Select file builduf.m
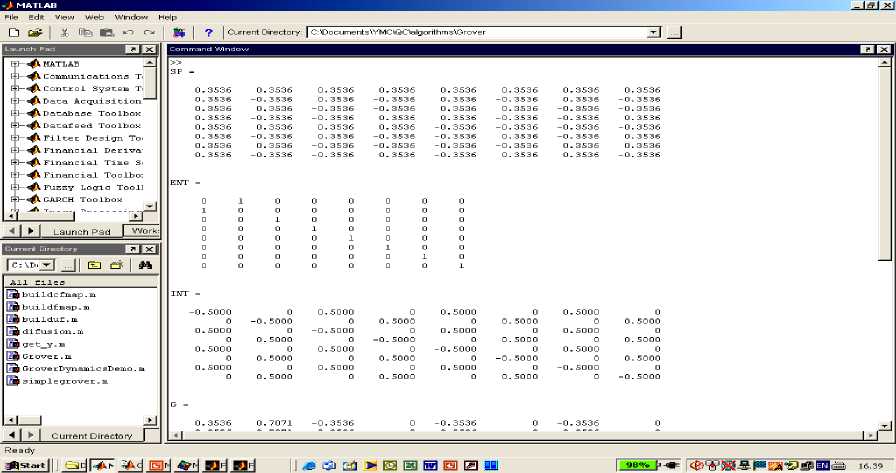Screen dimensions: 896x473 [x=50, y=319]
